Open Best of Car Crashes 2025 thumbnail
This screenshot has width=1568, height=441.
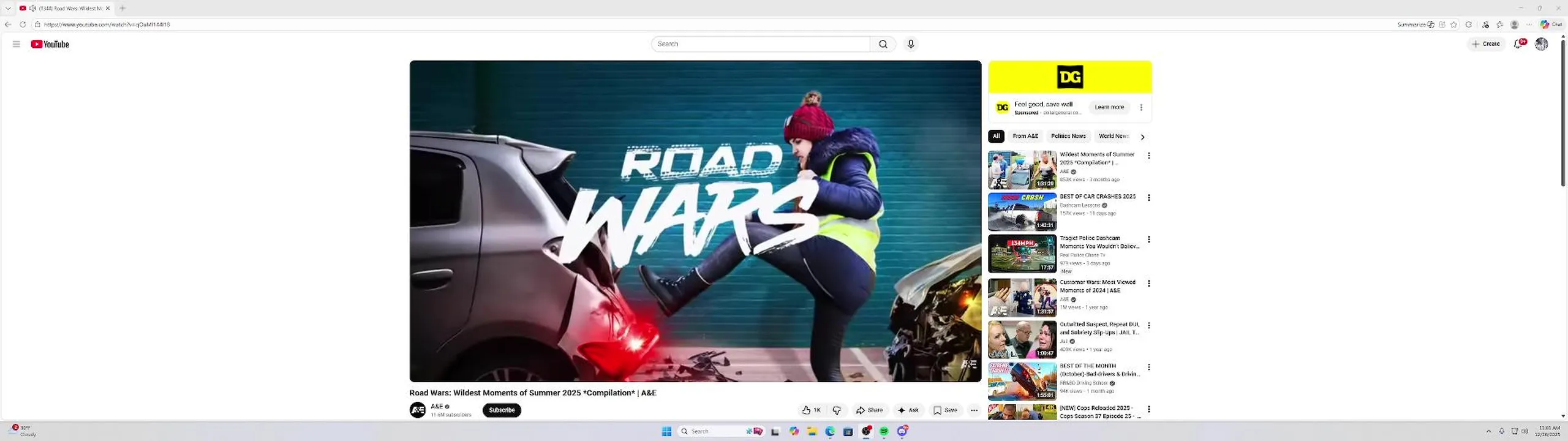click(1022, 211)
